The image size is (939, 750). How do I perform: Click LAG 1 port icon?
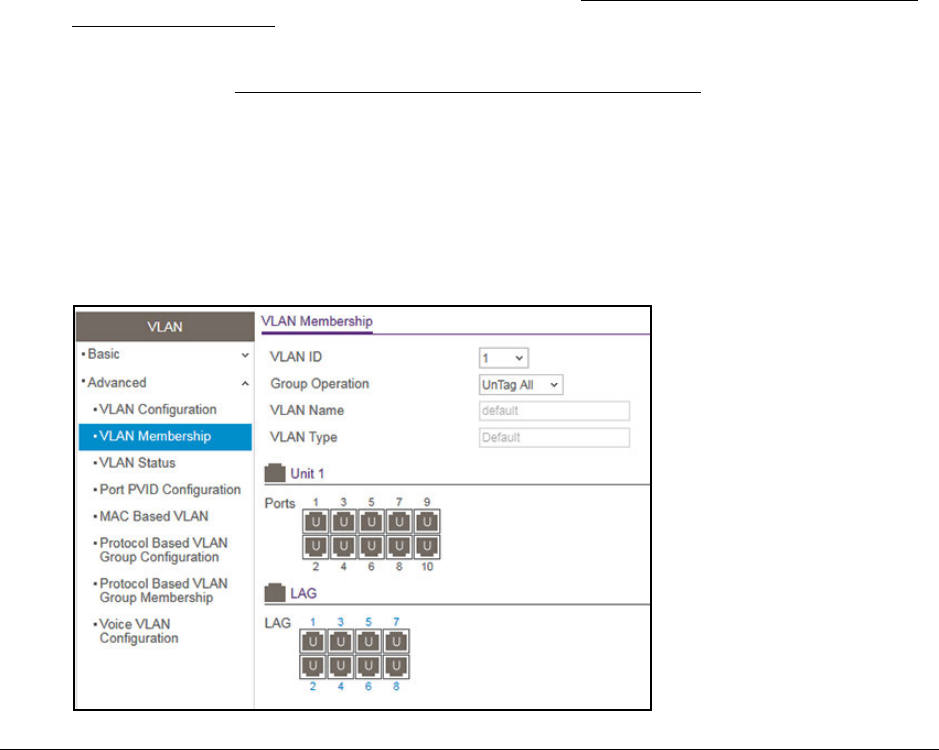point(313,642)
